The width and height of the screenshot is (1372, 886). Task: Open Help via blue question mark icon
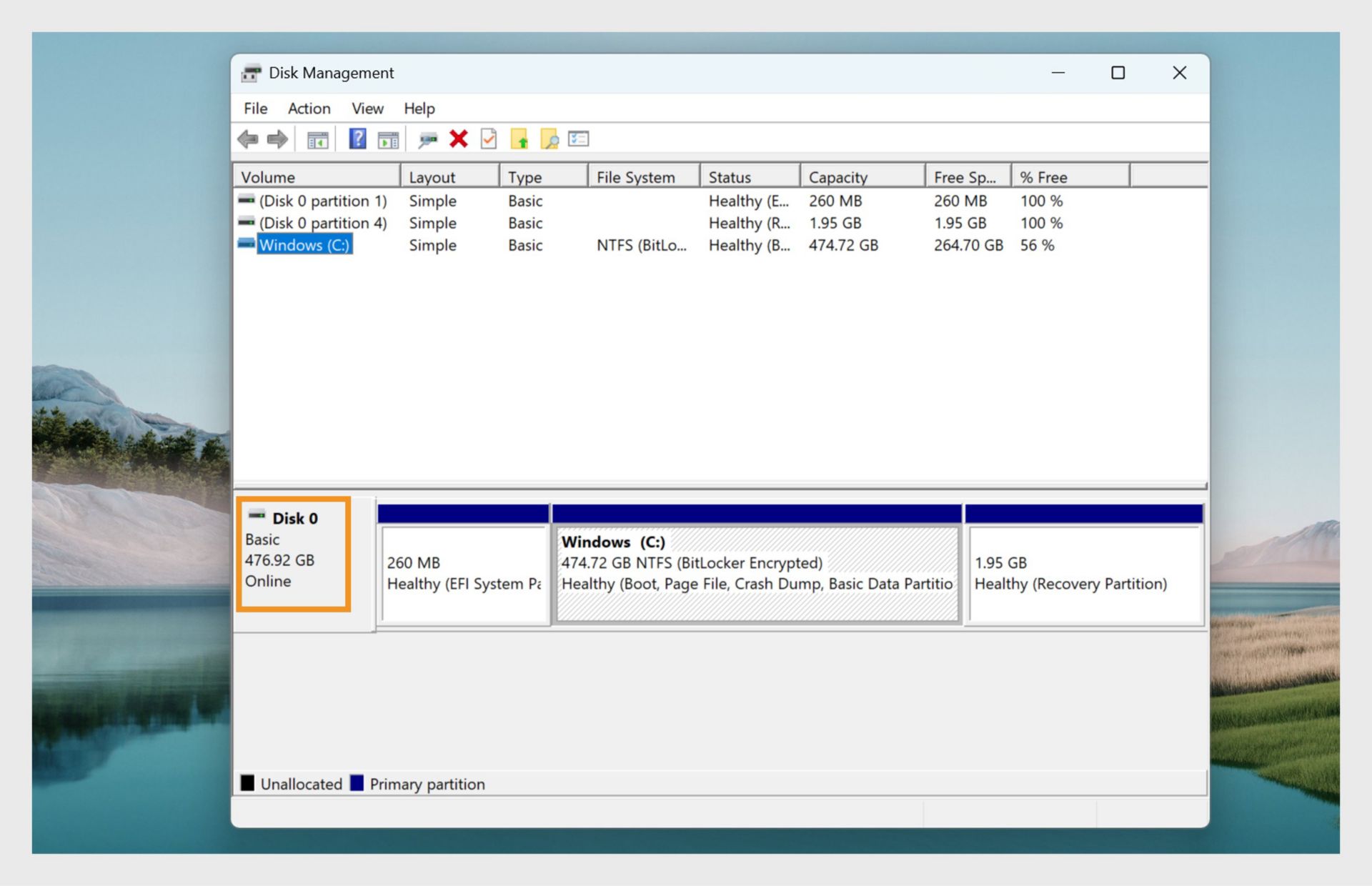[x=357, y=139]
